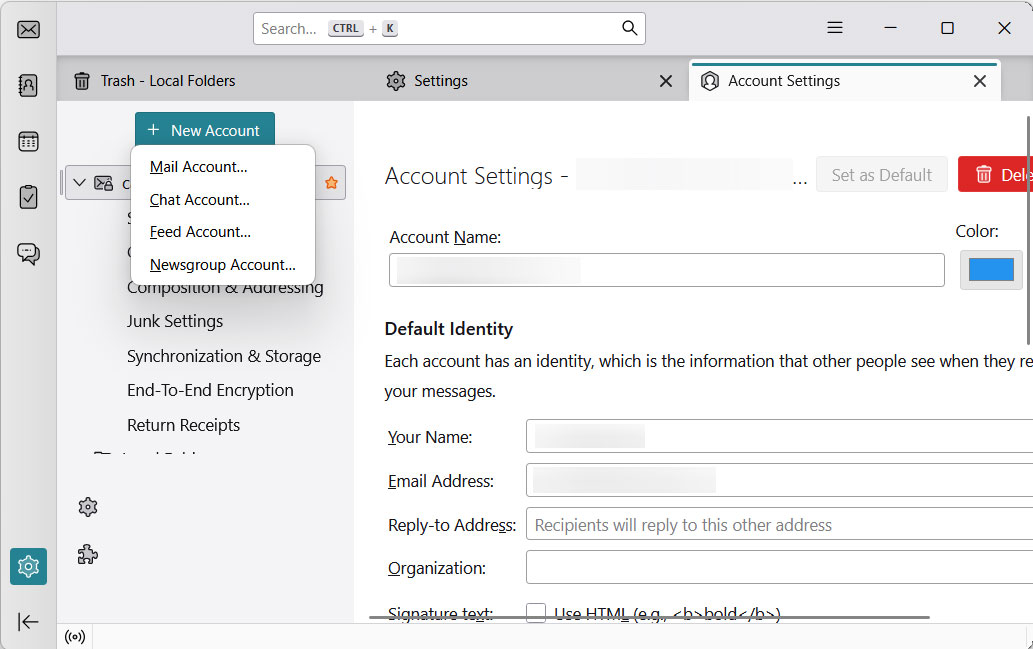This screenshot has width=1033, height=649.
Task: Open the Tasks icon in sidebar
Action: pyautogui.click(x=28, y=197)
